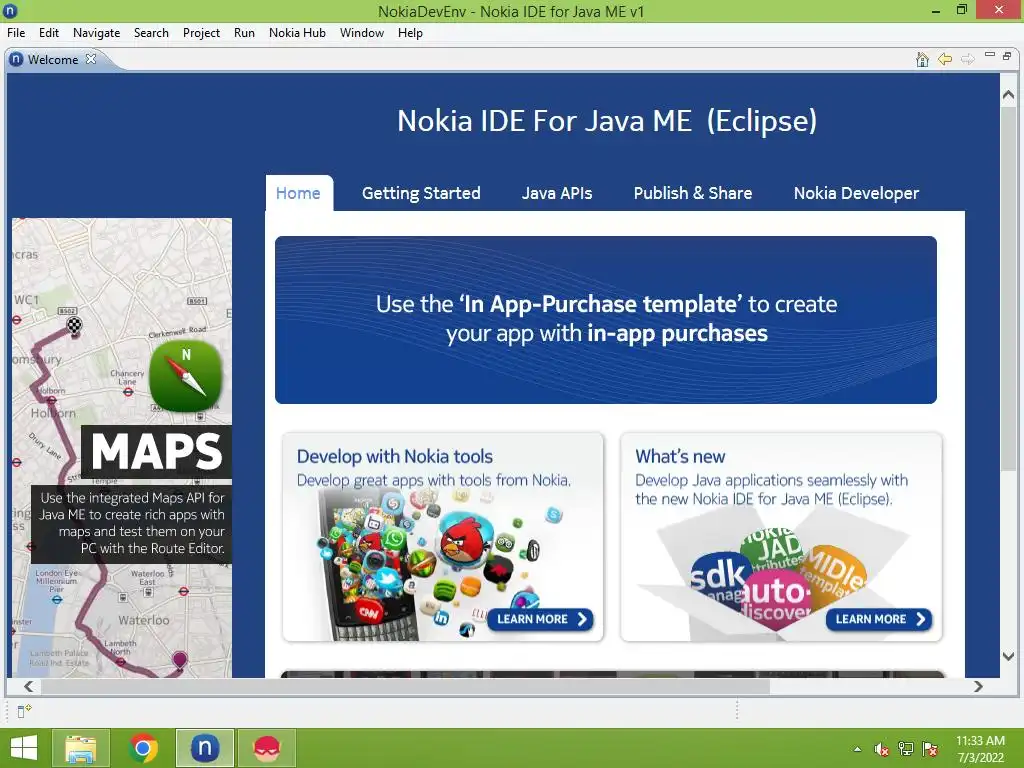Viewport: 1024px width, 768px height.
Task: Switch to the Getting Started tab
Action: coord(421,193)
